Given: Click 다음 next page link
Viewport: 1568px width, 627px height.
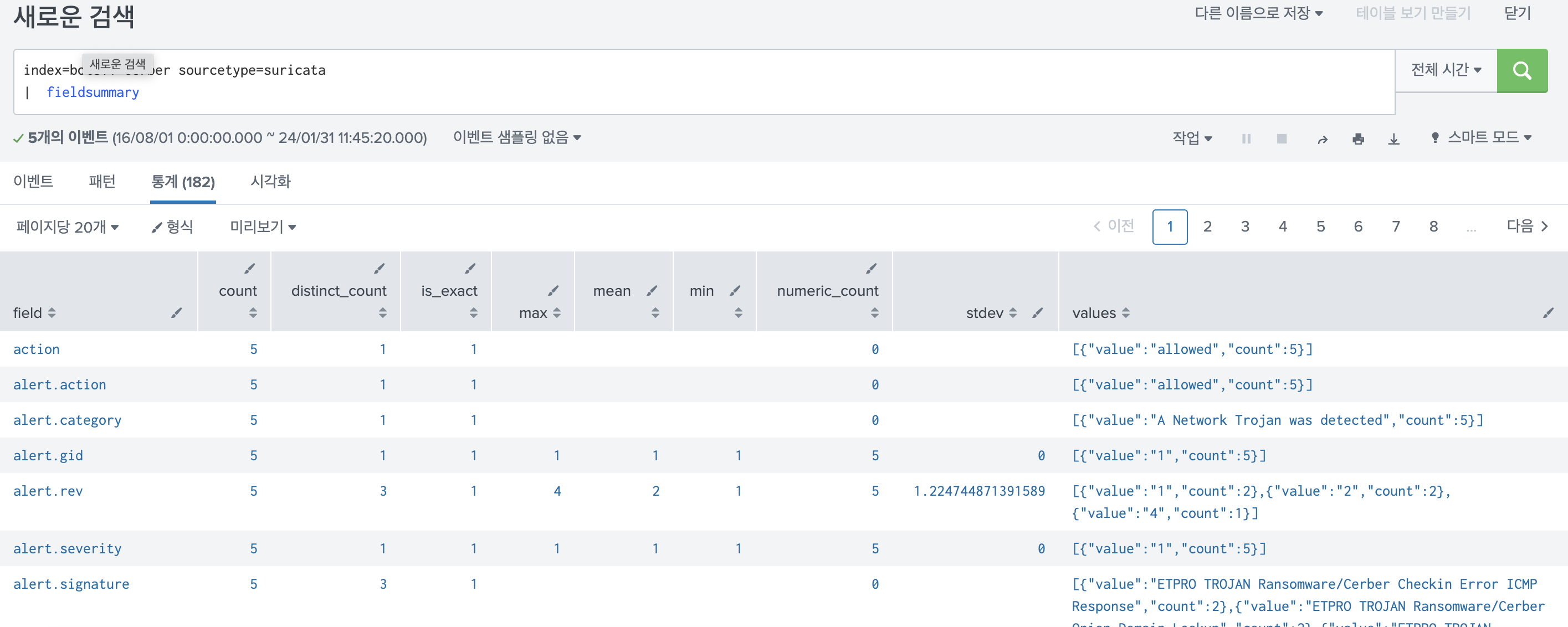Looking at the screenshot, I should 1526,227.
